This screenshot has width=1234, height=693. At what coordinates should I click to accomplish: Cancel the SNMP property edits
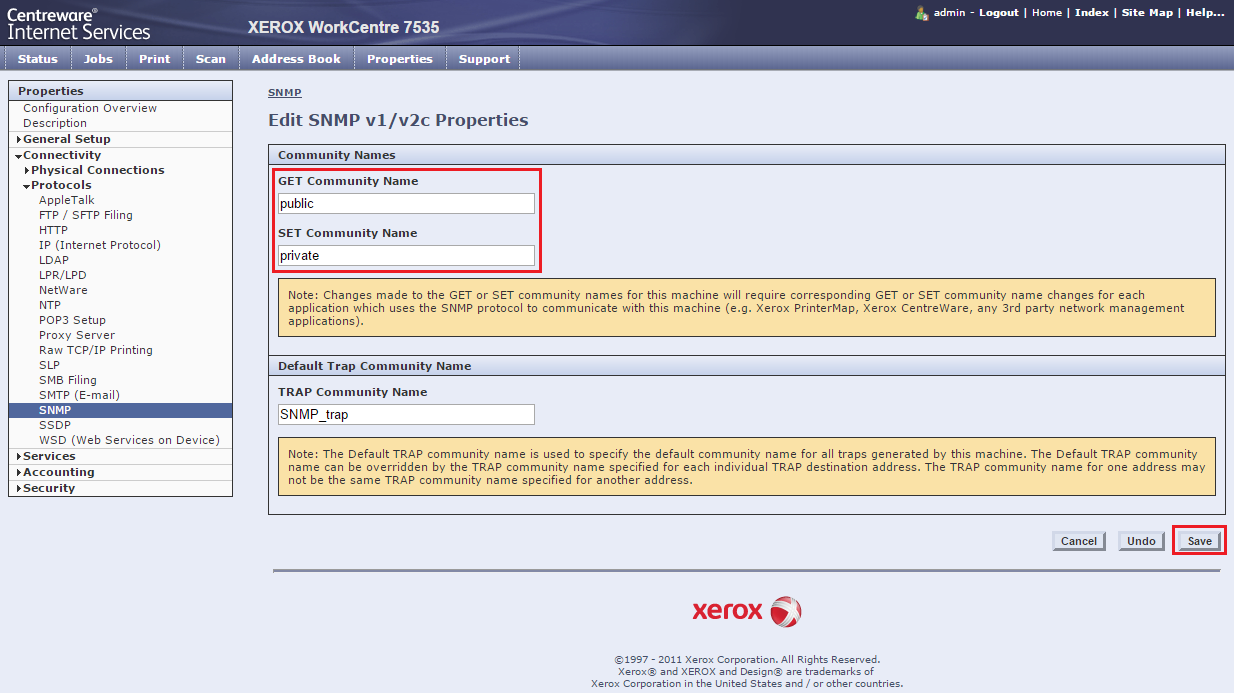tap(1078, 541)
